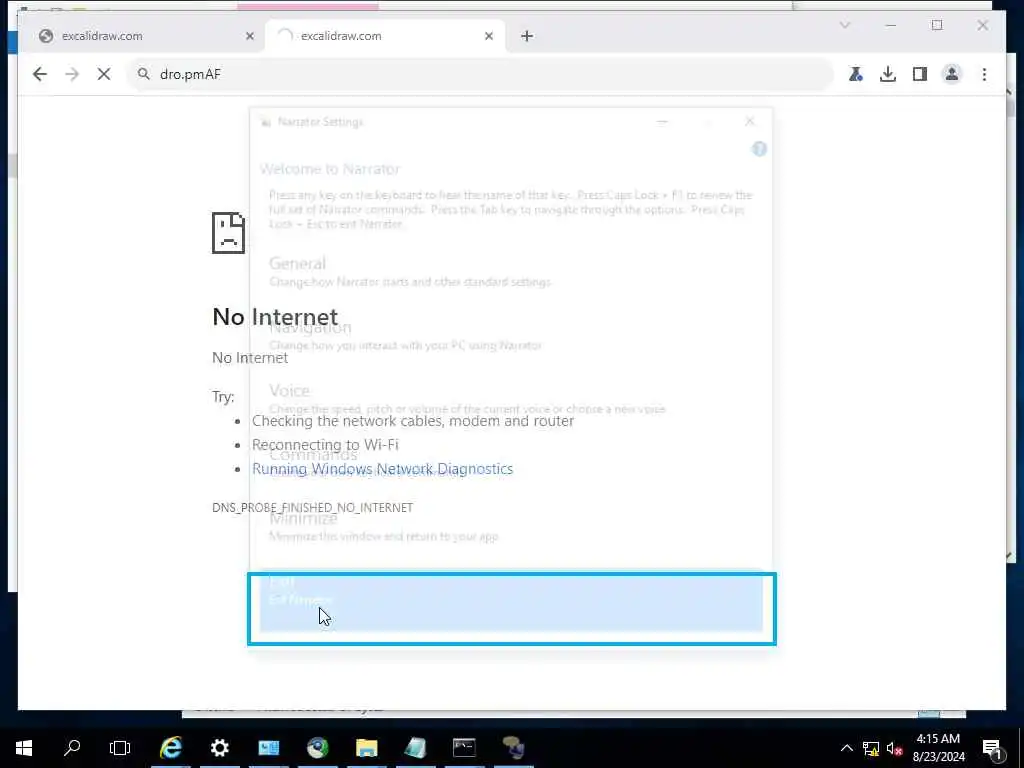Choose Exit in Narrator Settings

point(511,603)
